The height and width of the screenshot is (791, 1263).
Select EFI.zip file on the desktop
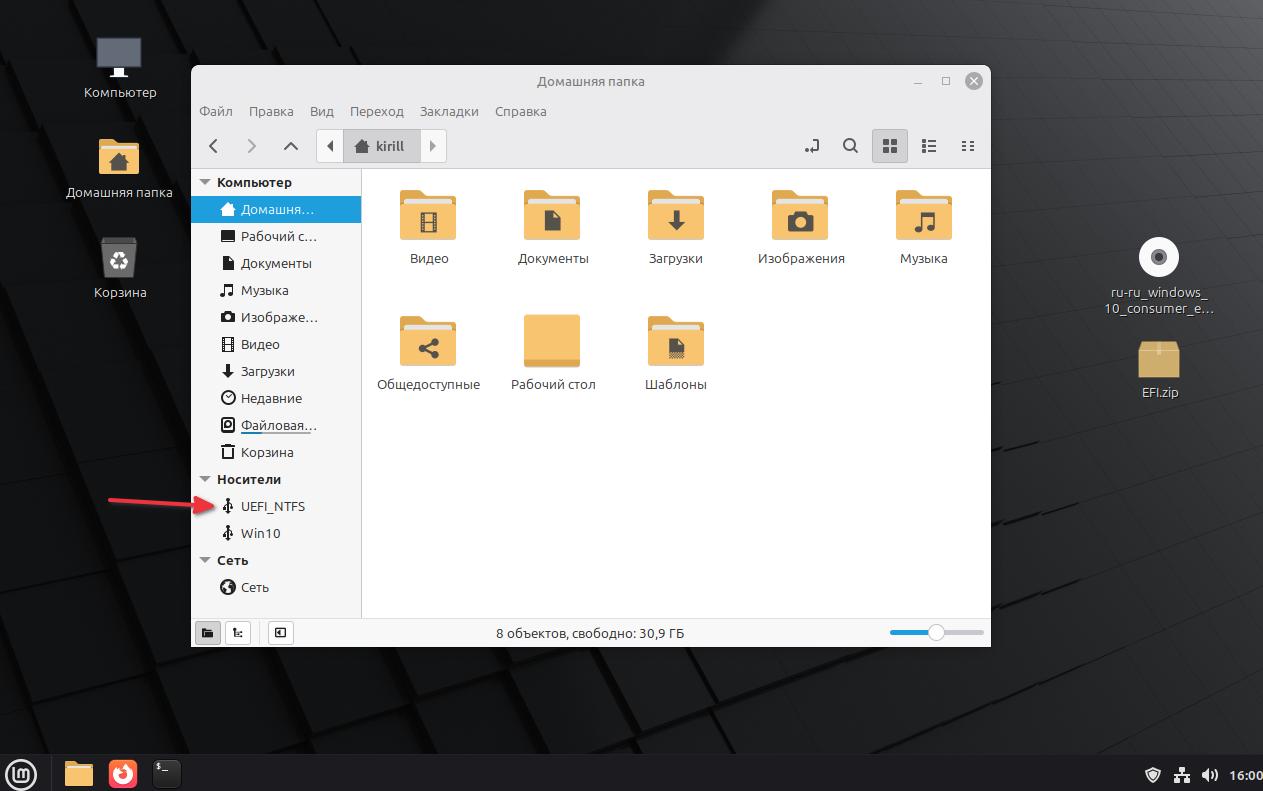(1159, 361)
